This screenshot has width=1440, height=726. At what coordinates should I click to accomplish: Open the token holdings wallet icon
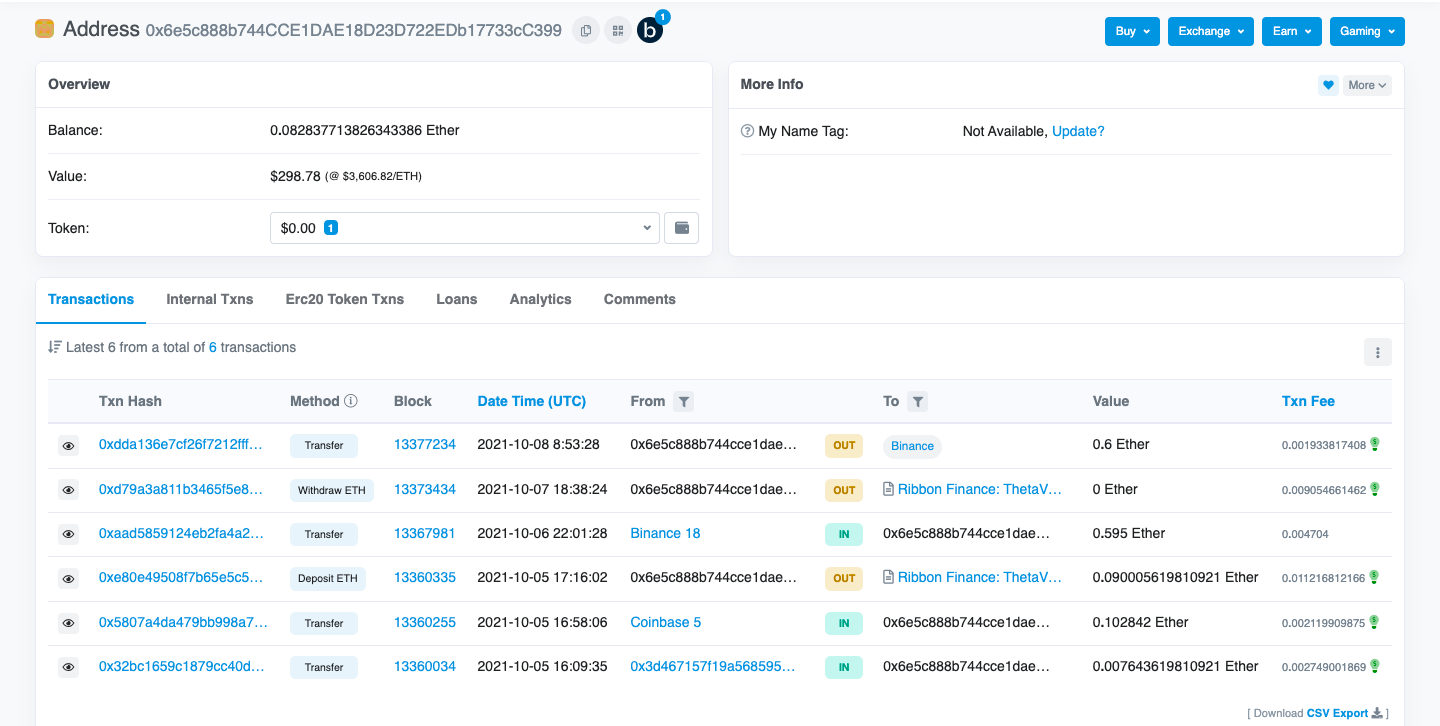click(x=682, y=228)
